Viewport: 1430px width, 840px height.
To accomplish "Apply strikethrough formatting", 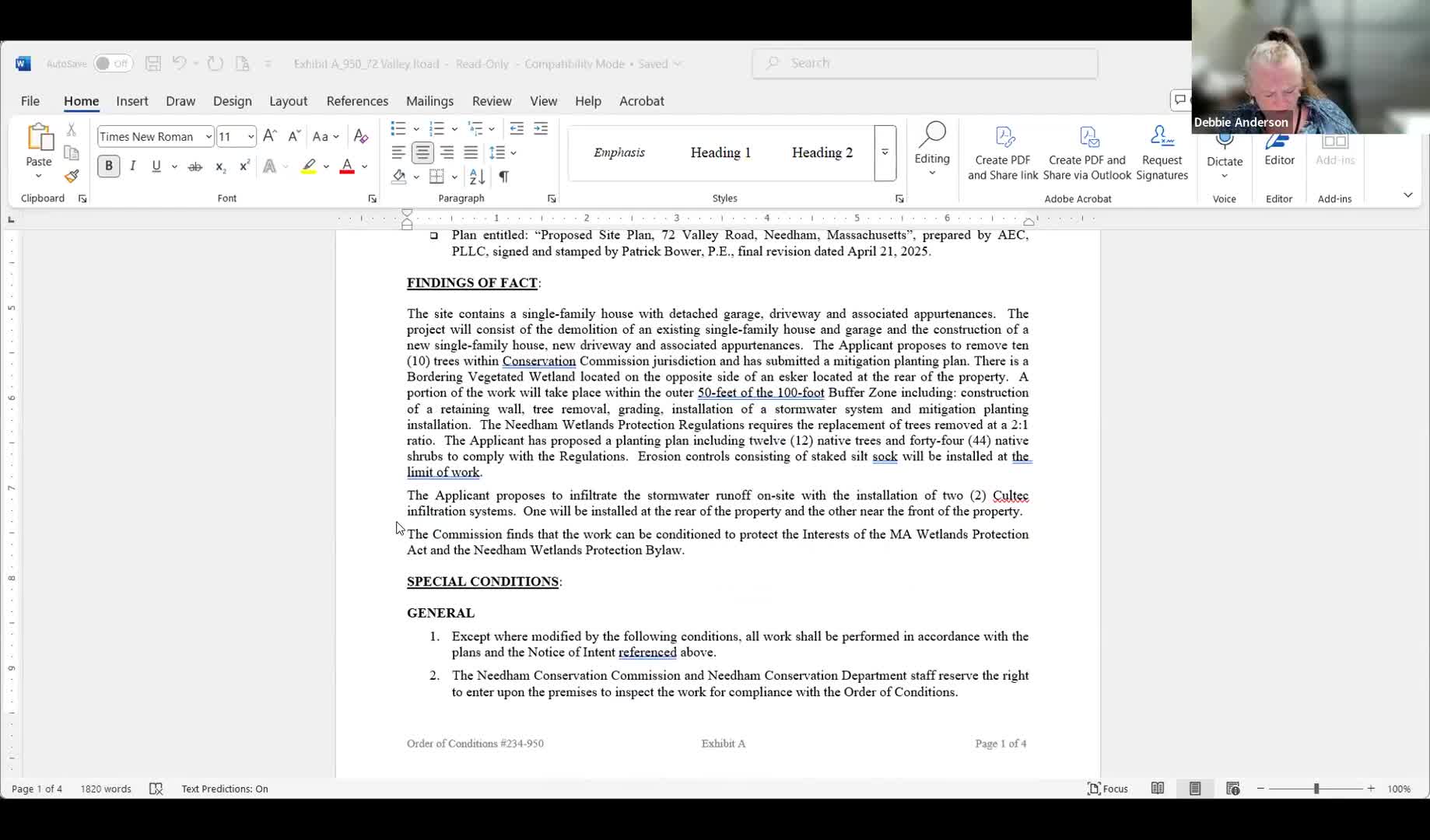I will (195, 166).
